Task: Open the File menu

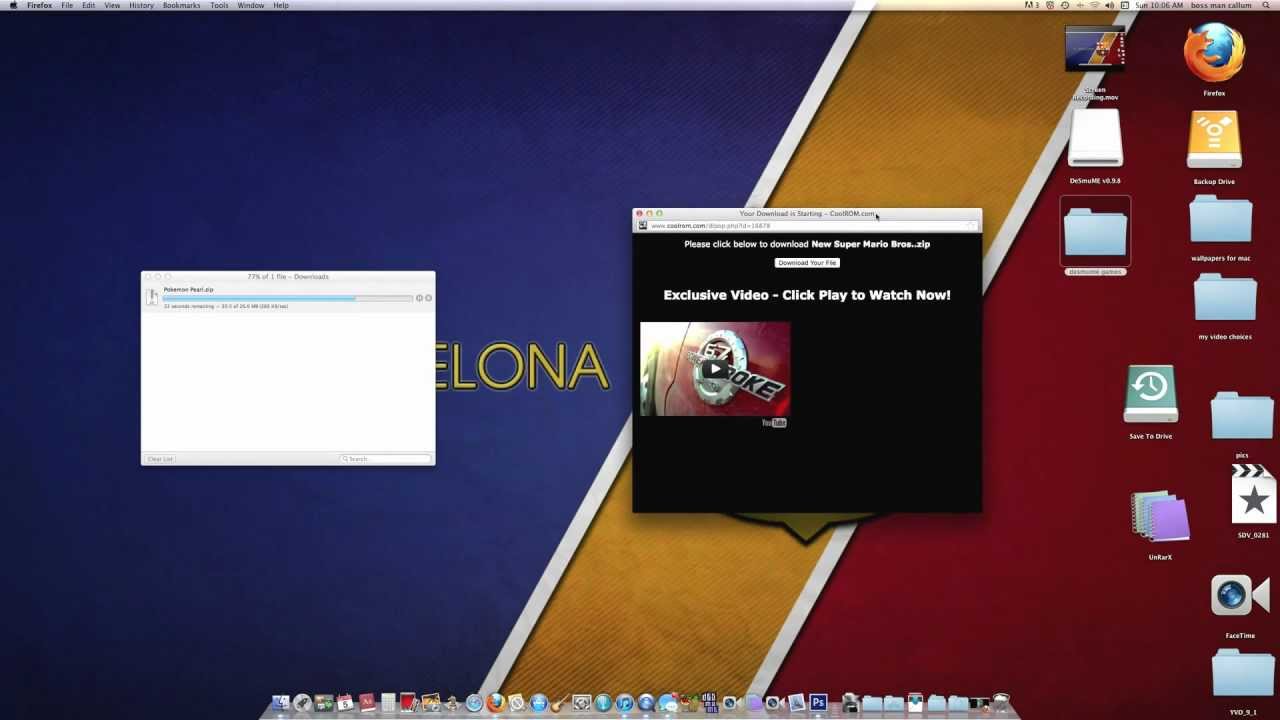Action: [x=67, y=5]
